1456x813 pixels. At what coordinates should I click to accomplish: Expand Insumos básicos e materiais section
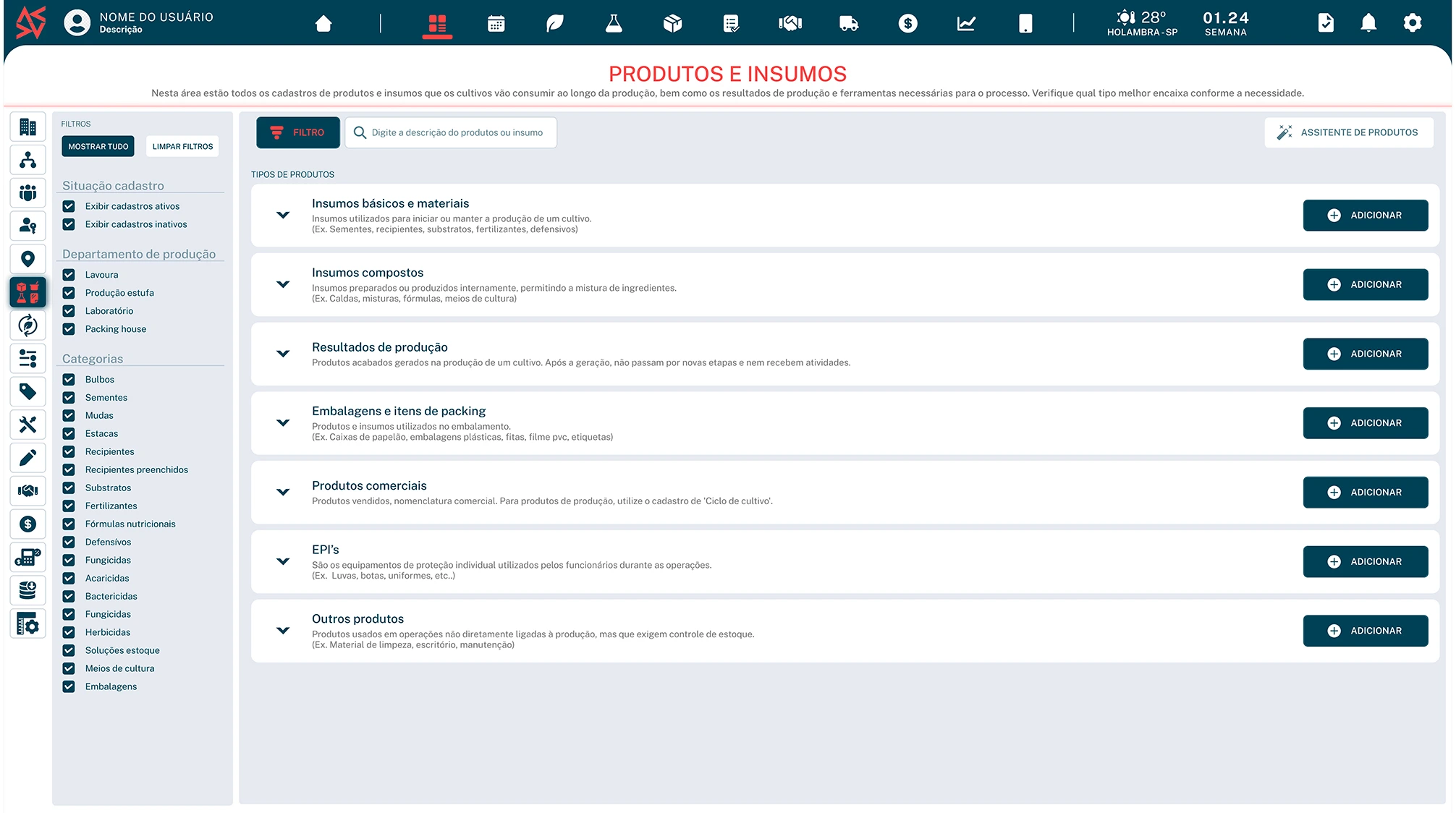[283, 216]
